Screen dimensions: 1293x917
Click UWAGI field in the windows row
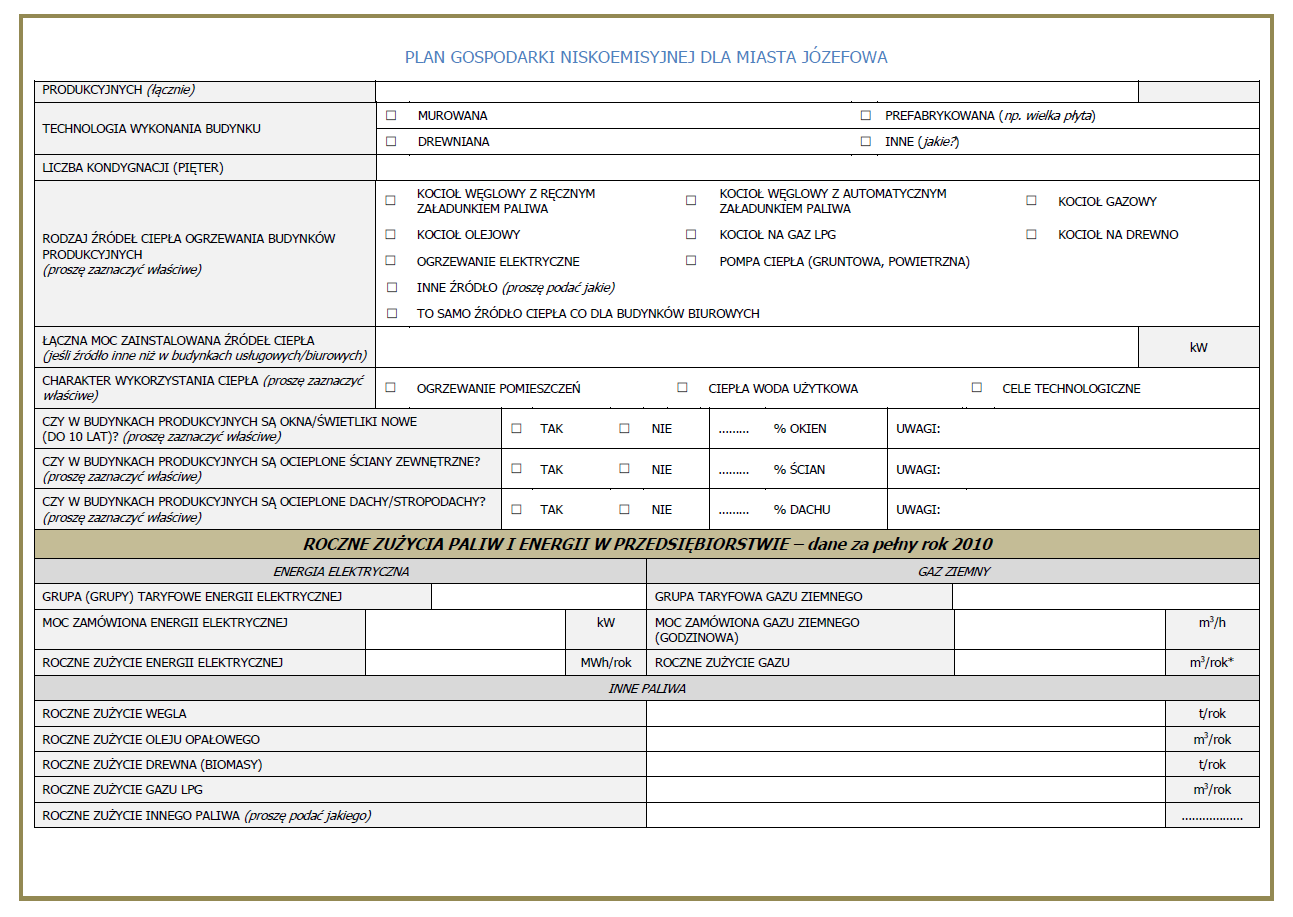(1073, 428)
